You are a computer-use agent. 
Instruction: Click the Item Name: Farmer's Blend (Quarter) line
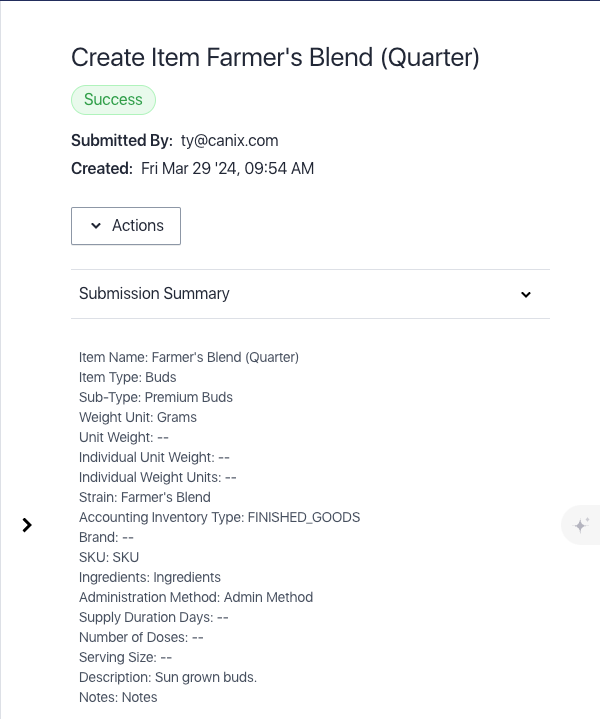point(189,357)
